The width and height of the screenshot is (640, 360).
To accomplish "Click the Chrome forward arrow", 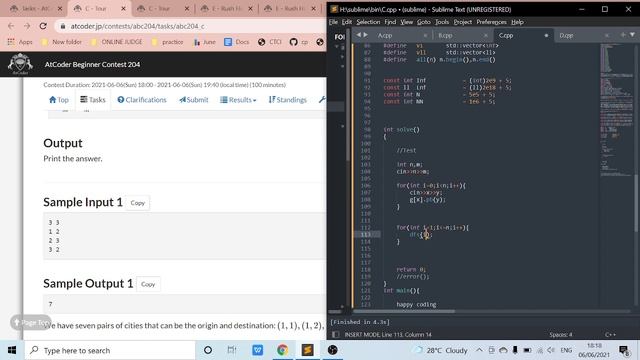I will click(x=27, y=26).
